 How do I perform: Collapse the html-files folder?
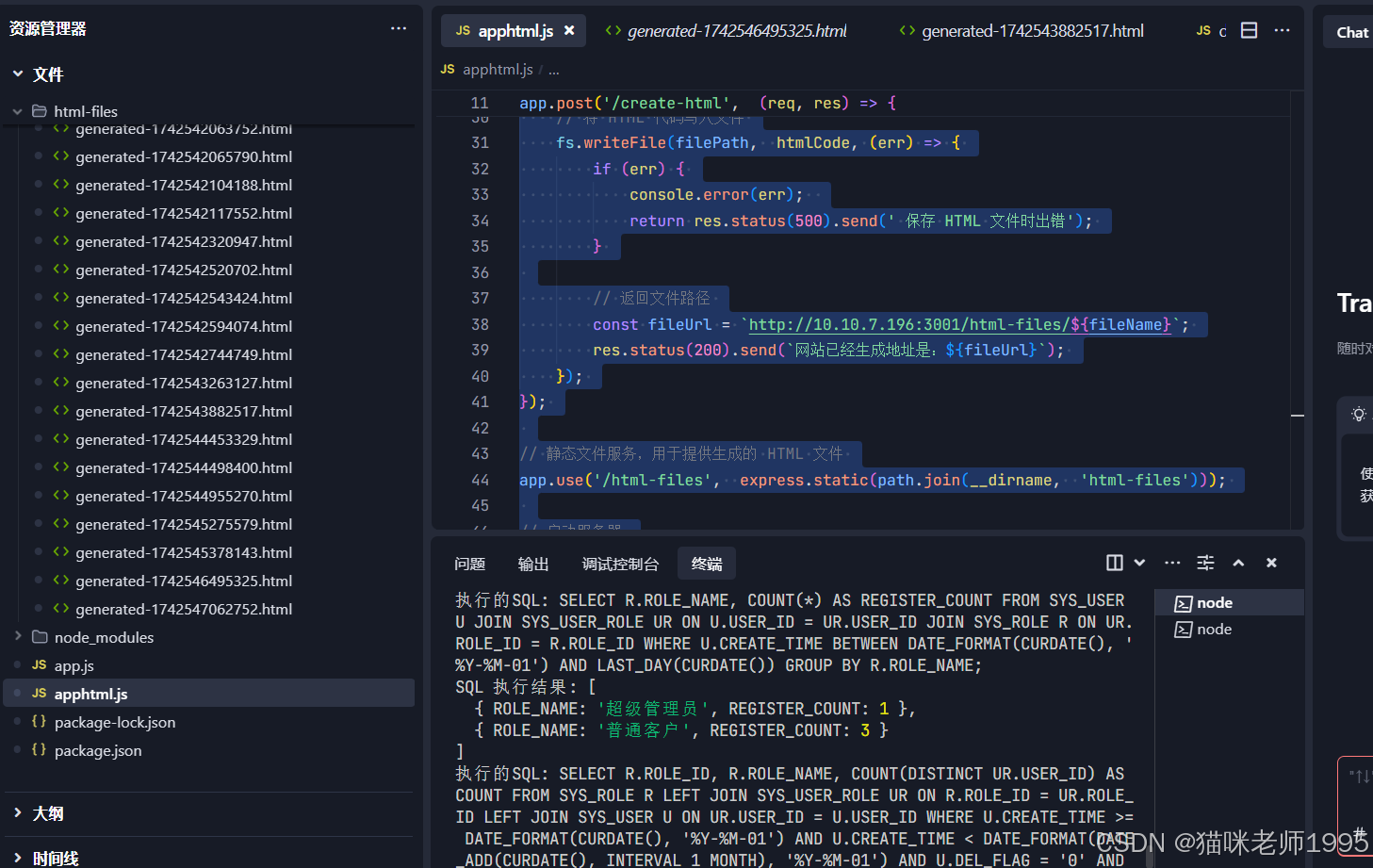[x=18, y=110]
